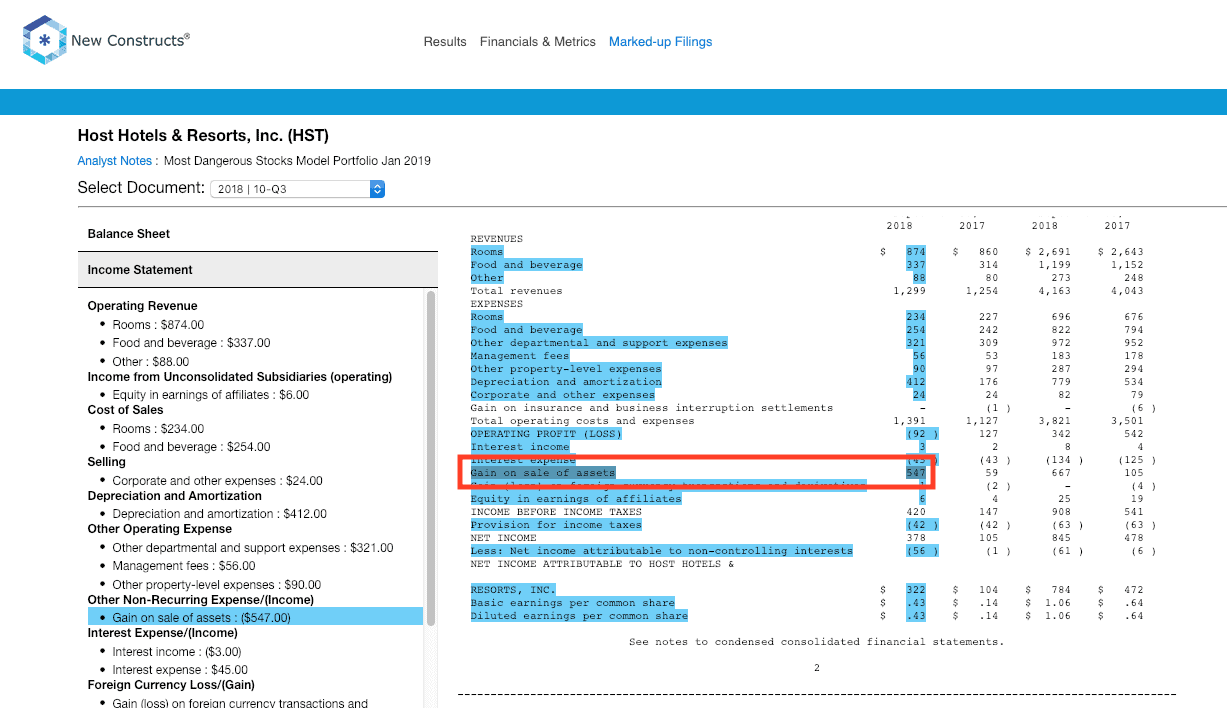Click the highlighted 412 depreciation value
This screenshot has width=1227, height=708.
(x=916, y=382)
